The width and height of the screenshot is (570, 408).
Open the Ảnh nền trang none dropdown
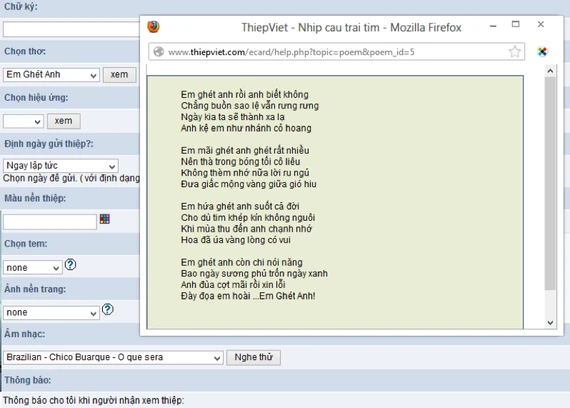point(51,313)
